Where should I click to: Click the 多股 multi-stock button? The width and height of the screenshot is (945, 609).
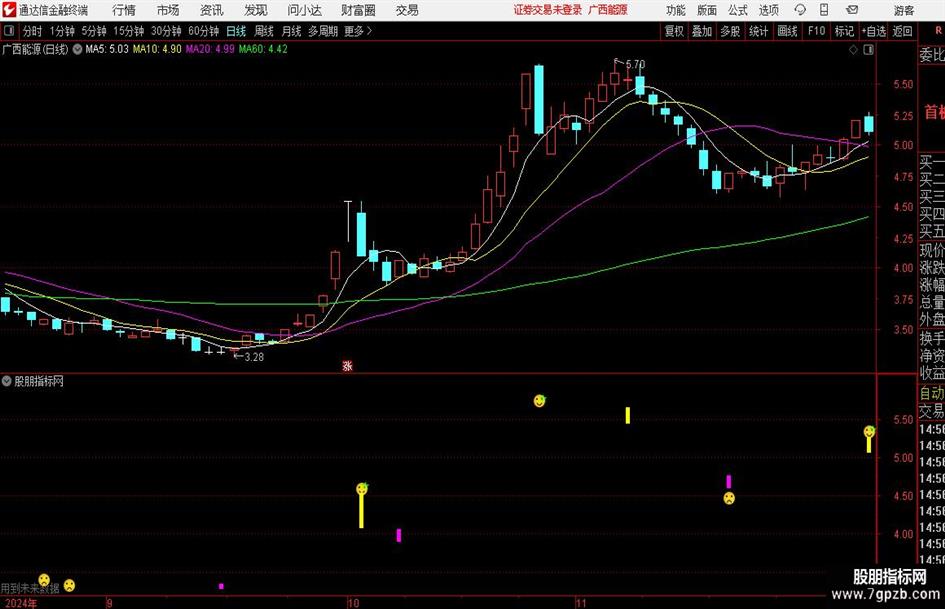click(x=730, y=31)
